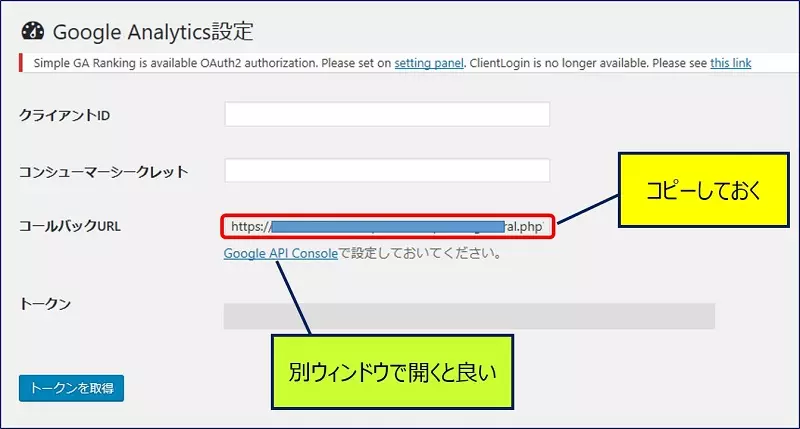Click the コンシューマーシークレット label
The width and height of the screenshot is (800, 429).
[x=104, y=171]
